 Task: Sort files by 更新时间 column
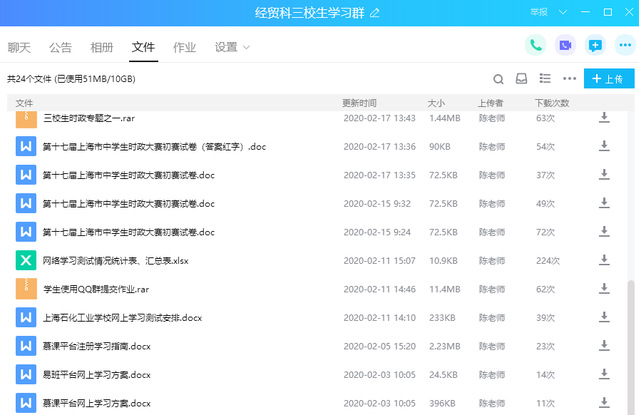pyautogui.click(x=360, y=103)
